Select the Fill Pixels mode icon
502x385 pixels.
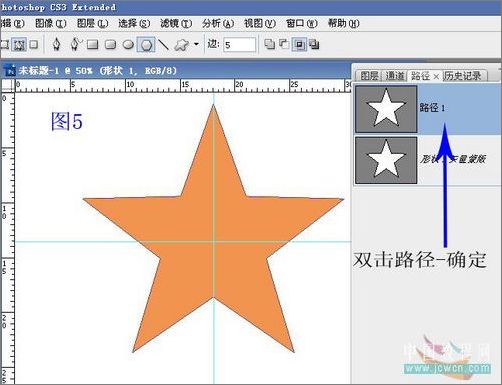[x=34, y=44]
